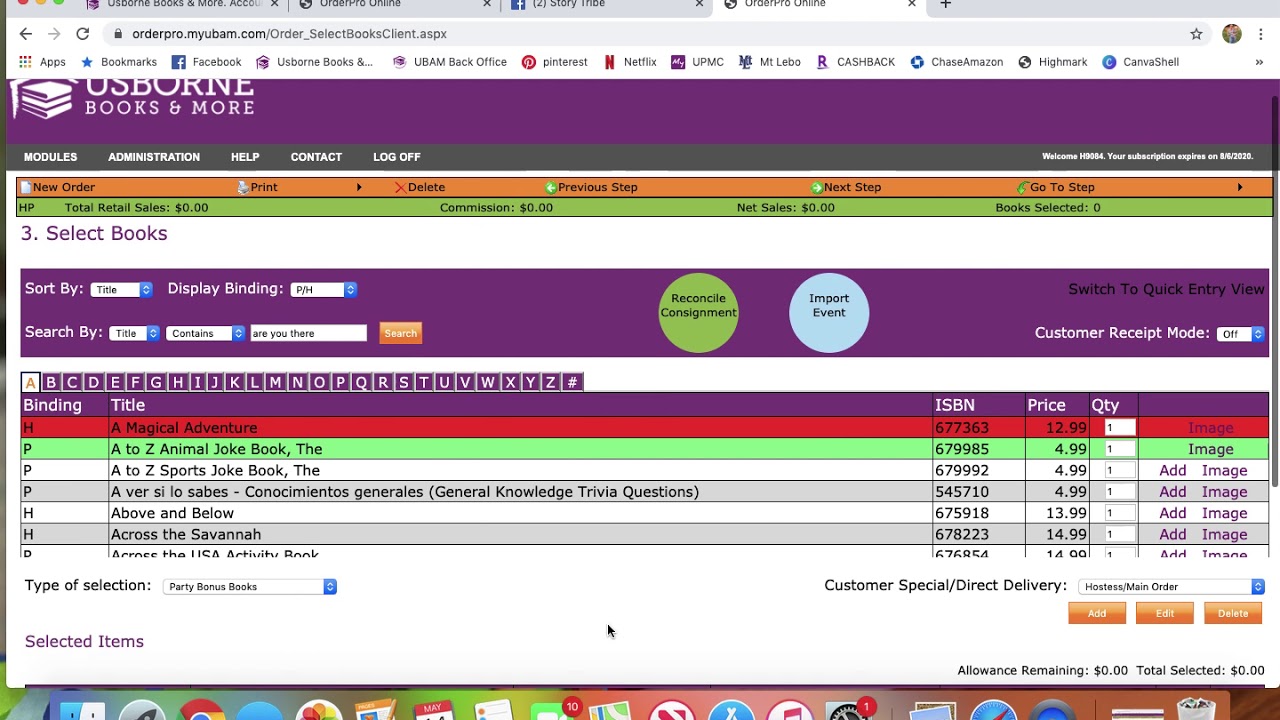The height and width of the screenshot is (720, 1280).
Task: Open the Sort By dropdown
Action: pyautogui.click(x=121, y=290)
